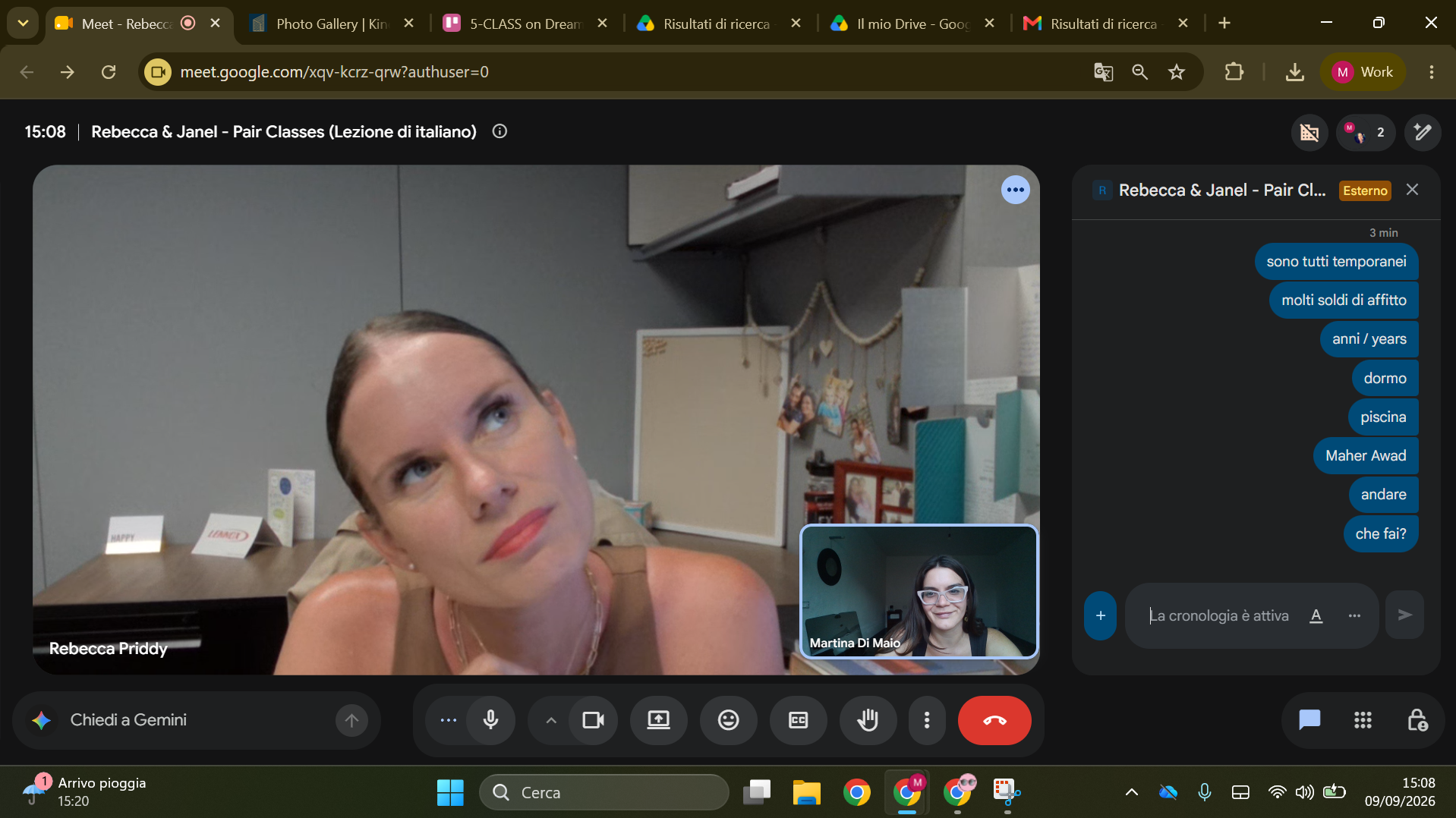Send the chat message
This screenshot has width=1456, height=818.
pos(1404,615)
